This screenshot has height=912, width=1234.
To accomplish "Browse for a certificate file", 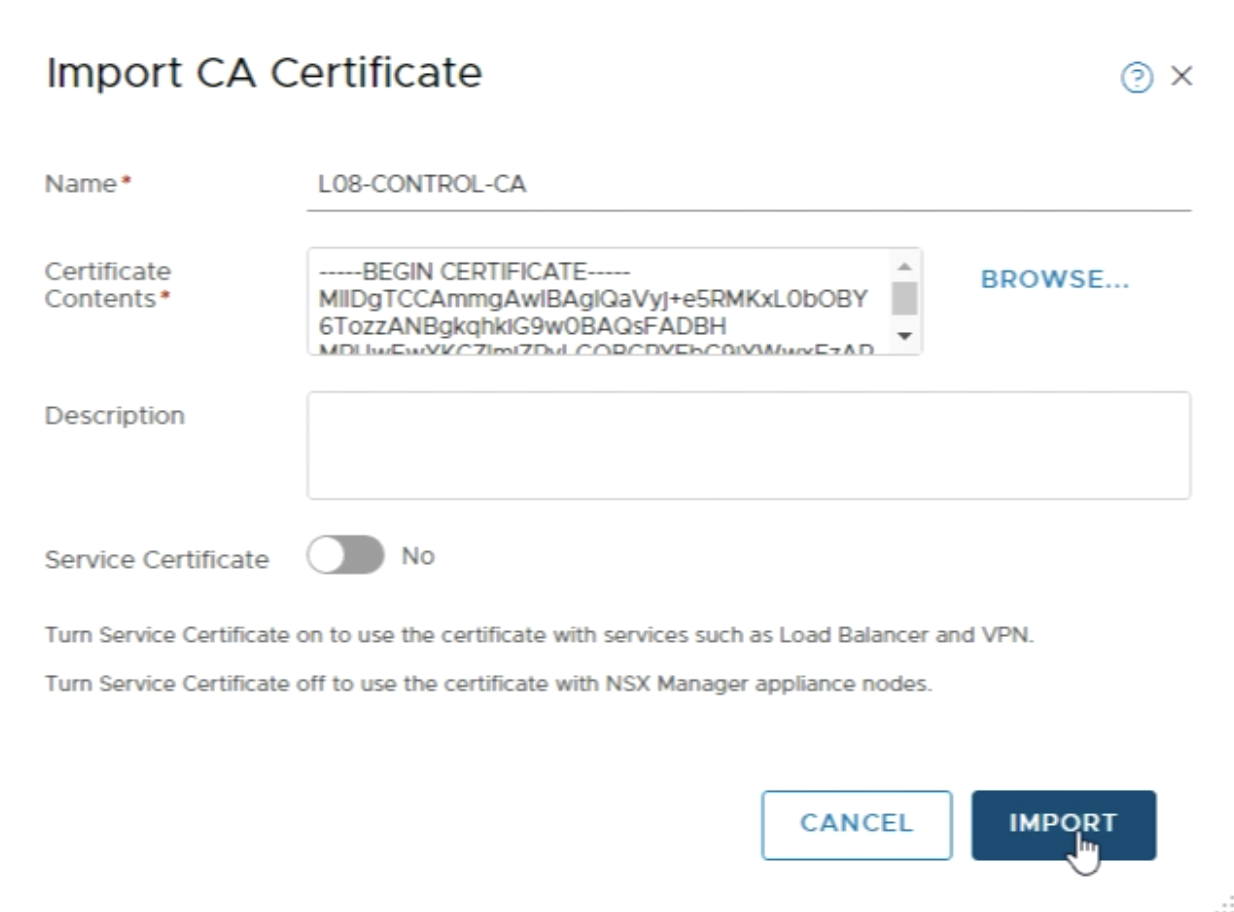I will coord(1055,281).
